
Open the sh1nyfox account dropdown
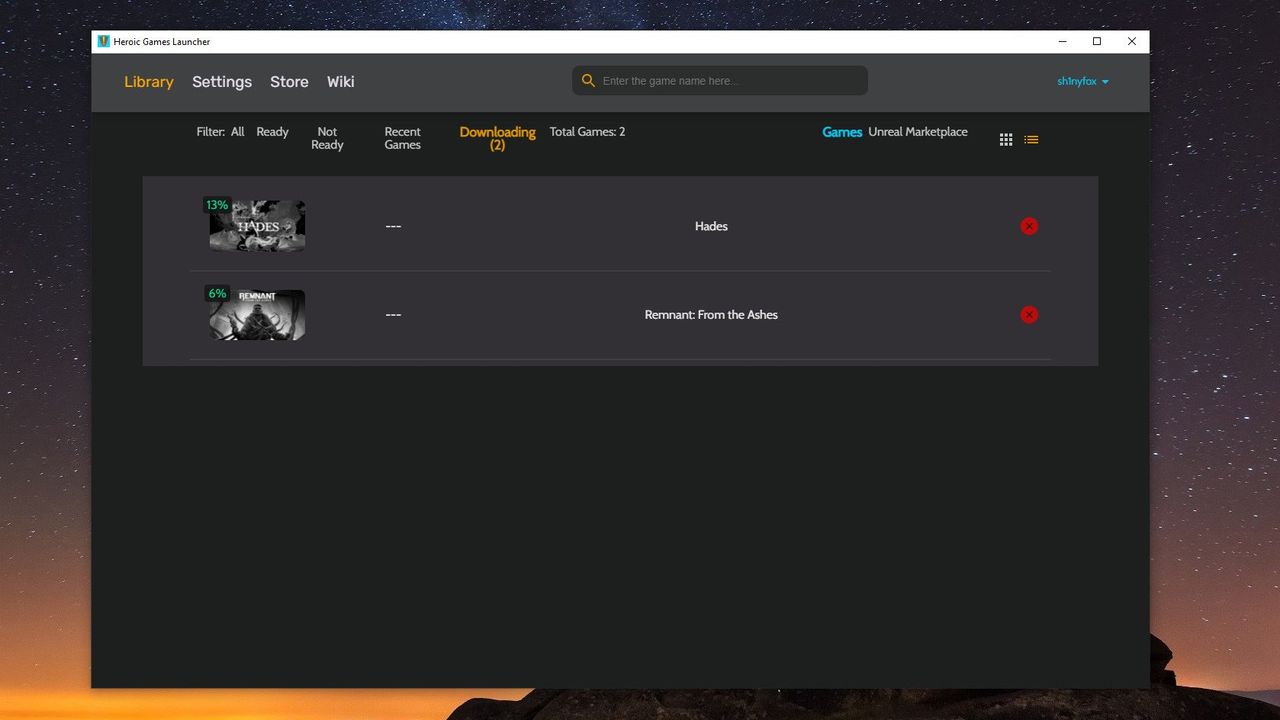click(x=1083, y=82)
